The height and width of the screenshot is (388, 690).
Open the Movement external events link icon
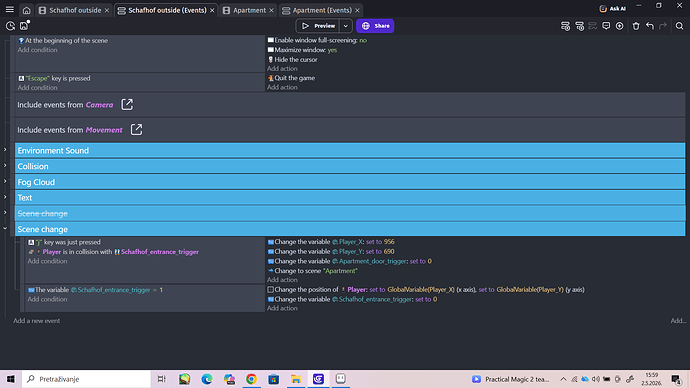click(x=136, y=130)
